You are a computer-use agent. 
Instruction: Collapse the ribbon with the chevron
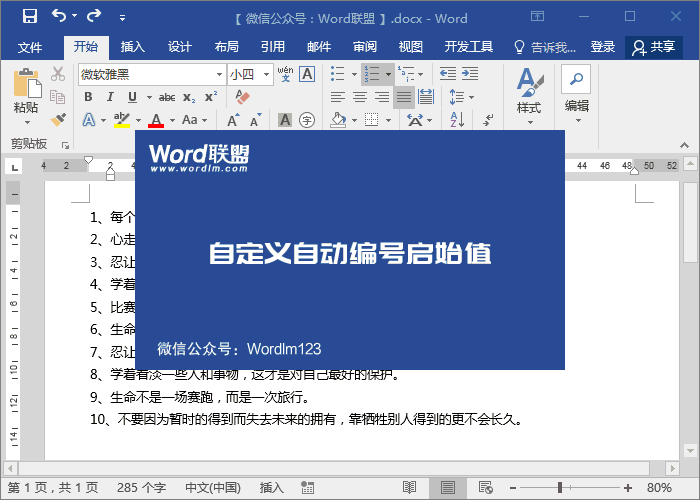pos(684,144)
